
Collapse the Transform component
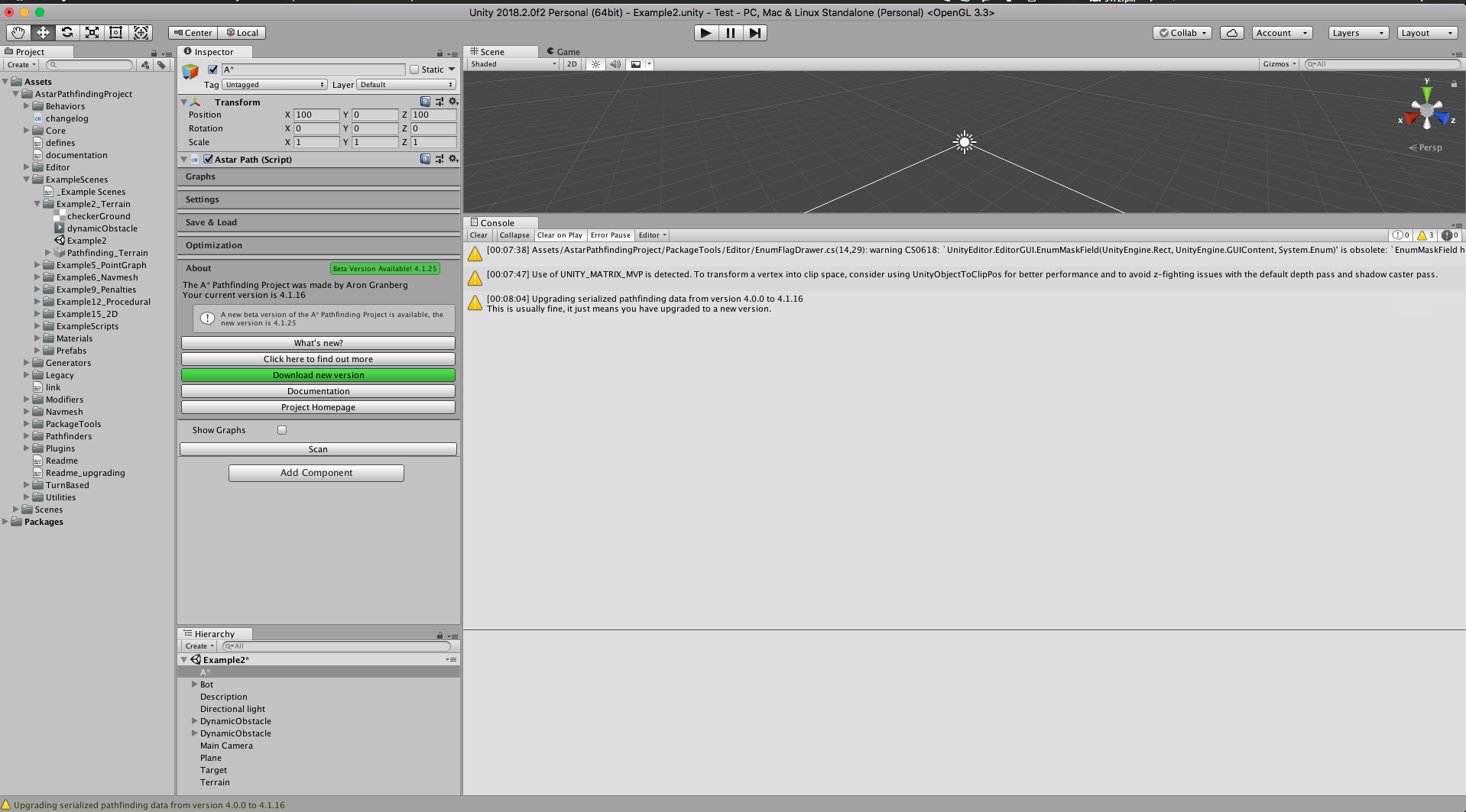click(184, 102)
